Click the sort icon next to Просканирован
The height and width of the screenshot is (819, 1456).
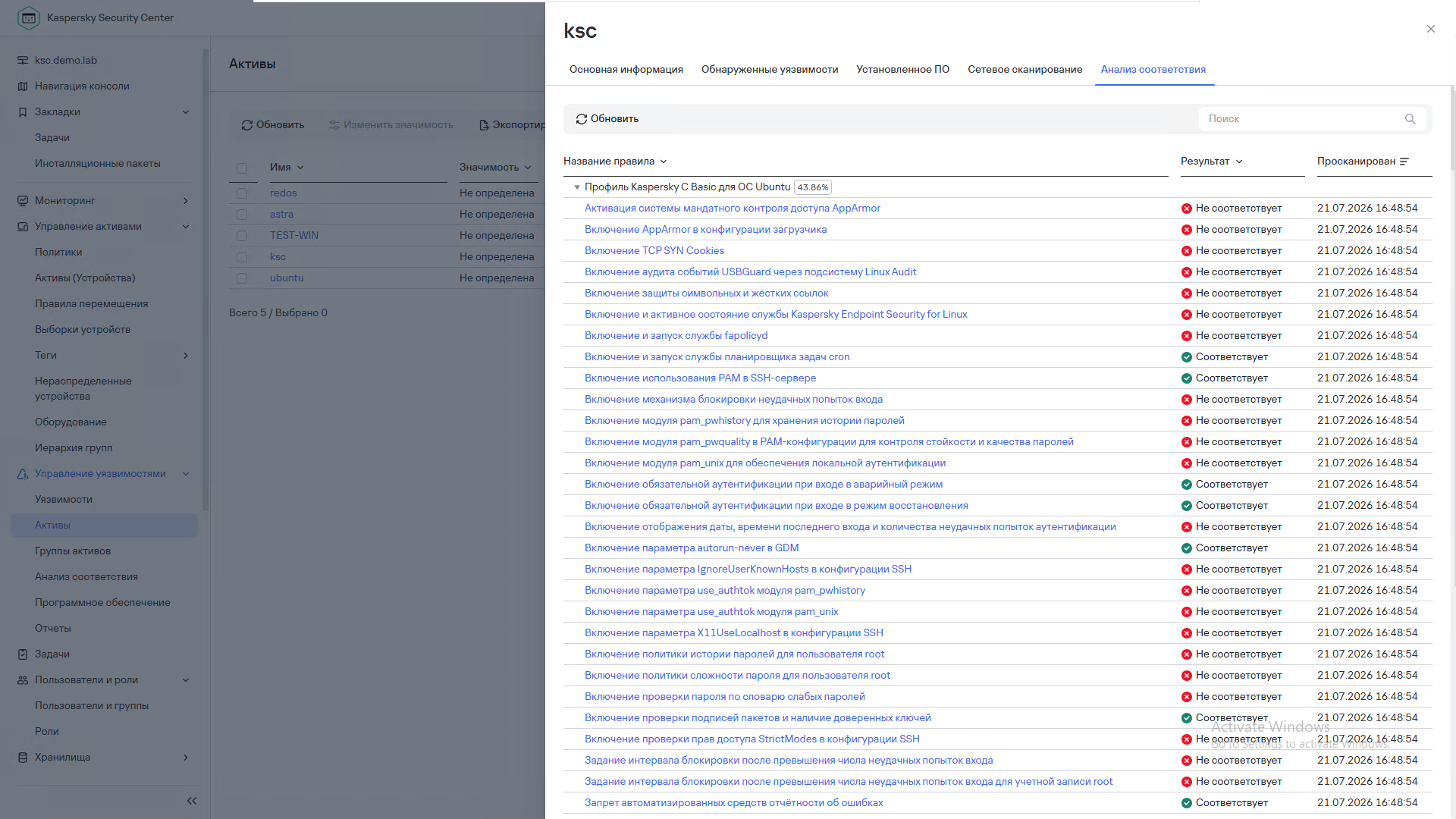[1404, 162]
